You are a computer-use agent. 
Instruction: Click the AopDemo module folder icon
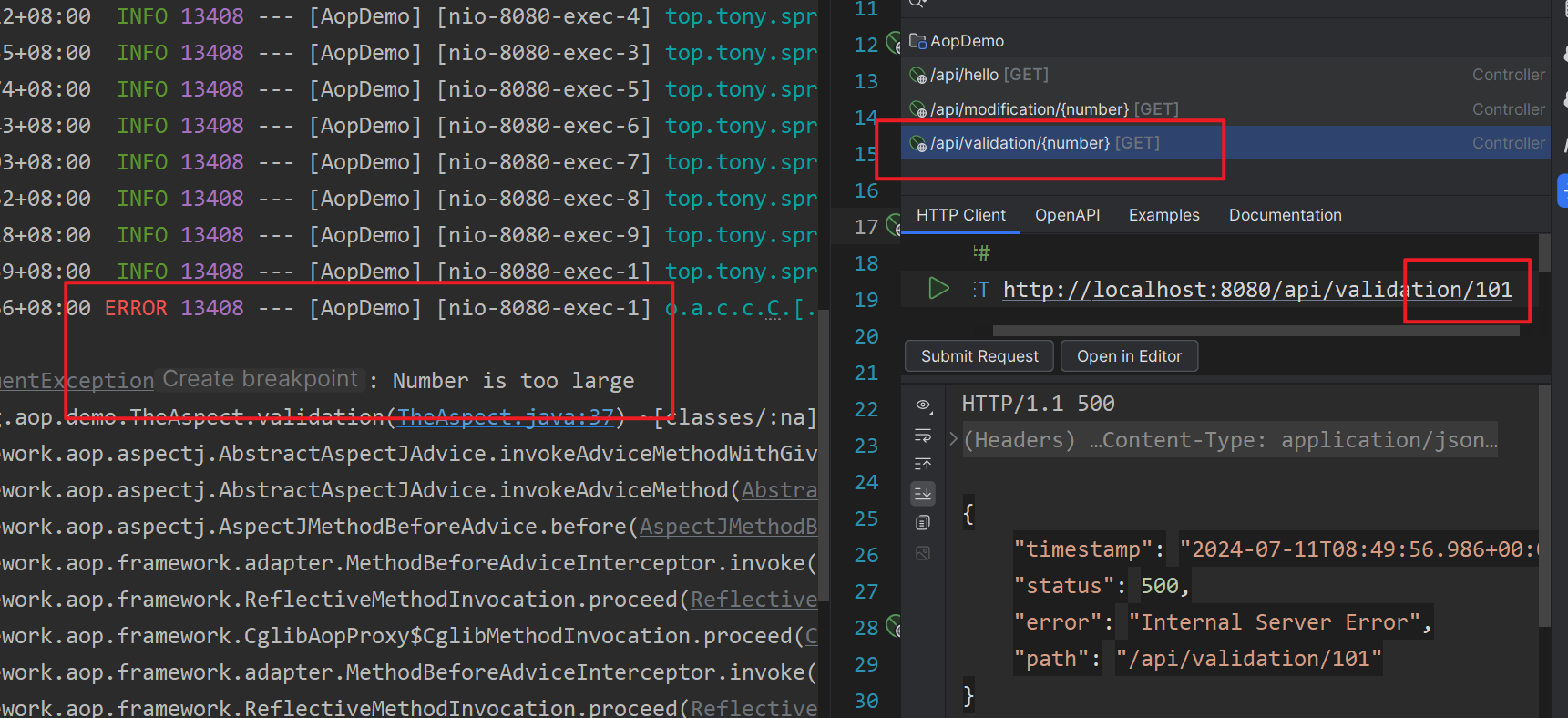coord(917,41)
